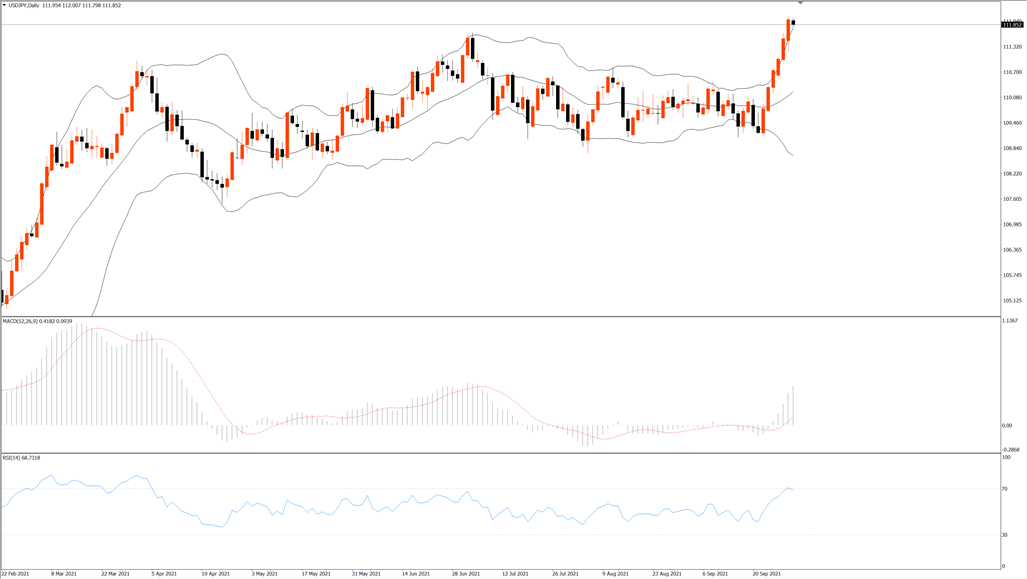Click the 9 Aug 2021 date label
1027x579 pixels.
pyautogui.click(x=615, y=574)
